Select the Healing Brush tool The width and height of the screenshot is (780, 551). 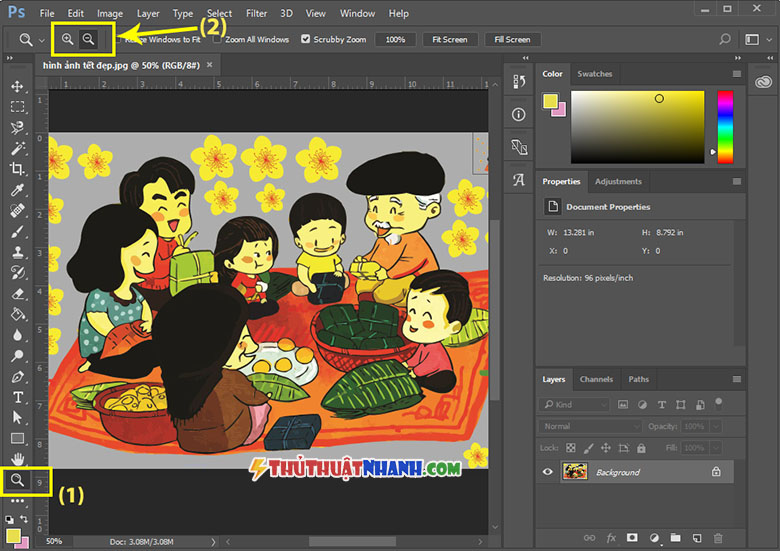click(17, 210)
